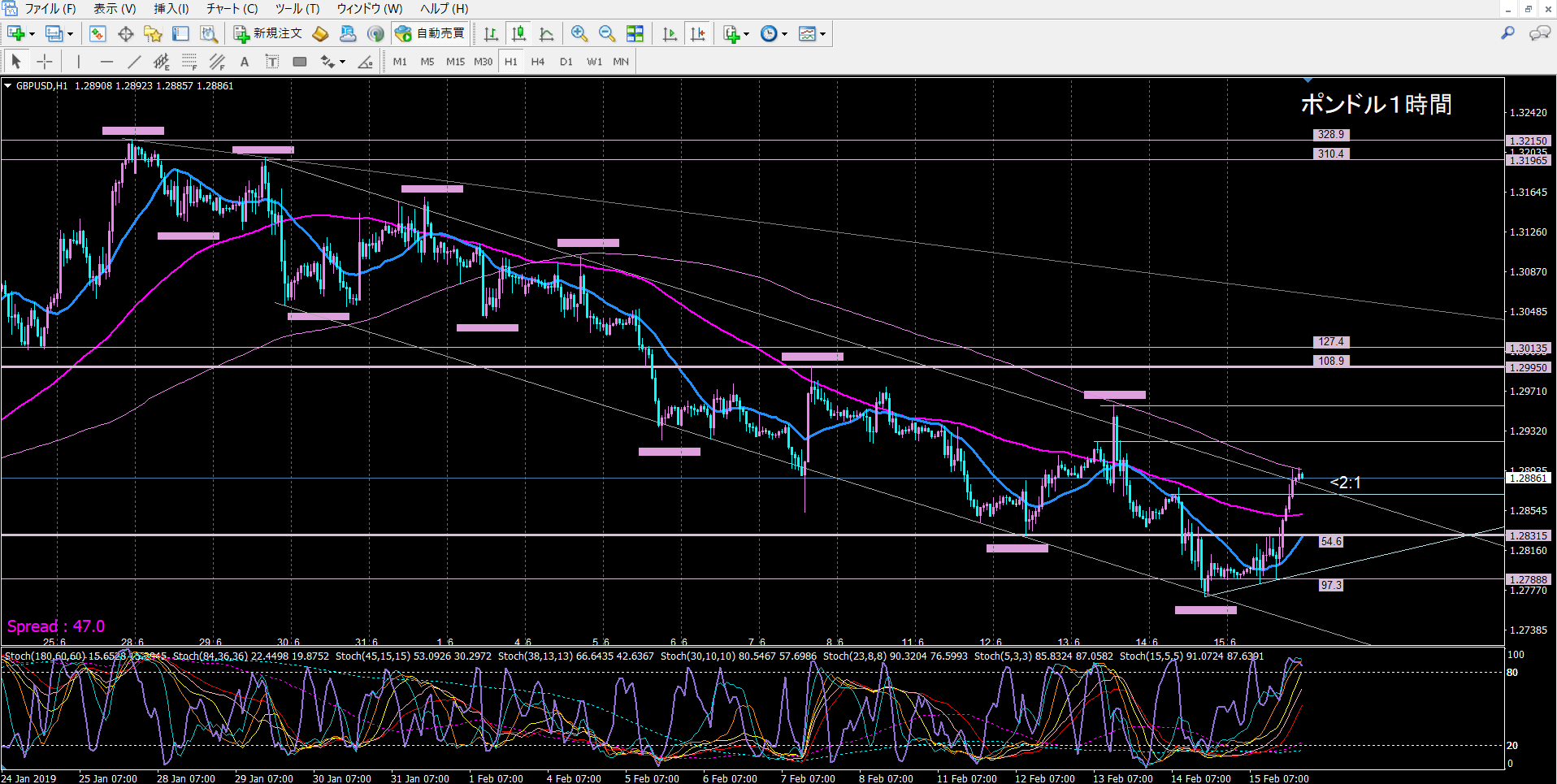Viewport: 1557px width, 784px height.
Task: Switch to candlestick chart display
Action: pyautogui.click(x=518, y=33)
